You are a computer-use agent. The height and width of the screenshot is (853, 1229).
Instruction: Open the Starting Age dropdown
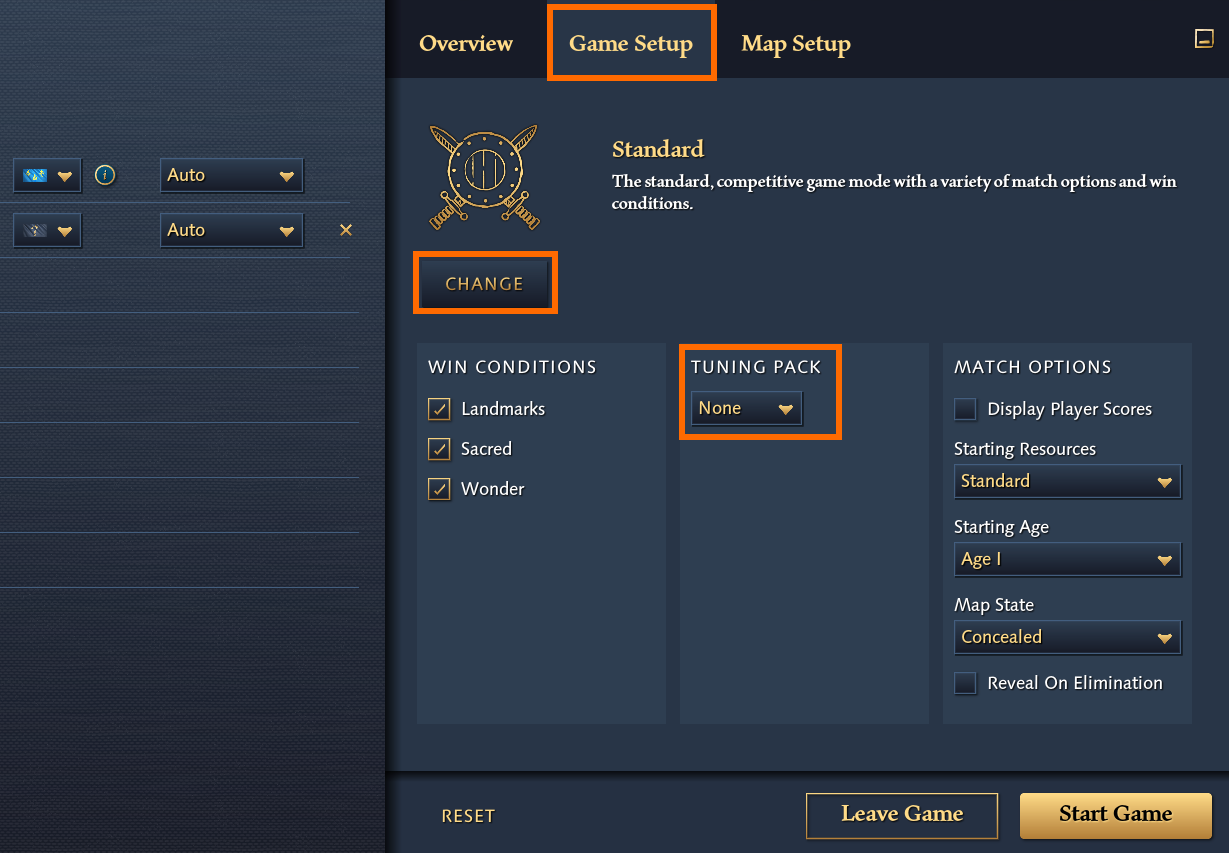1067,559
